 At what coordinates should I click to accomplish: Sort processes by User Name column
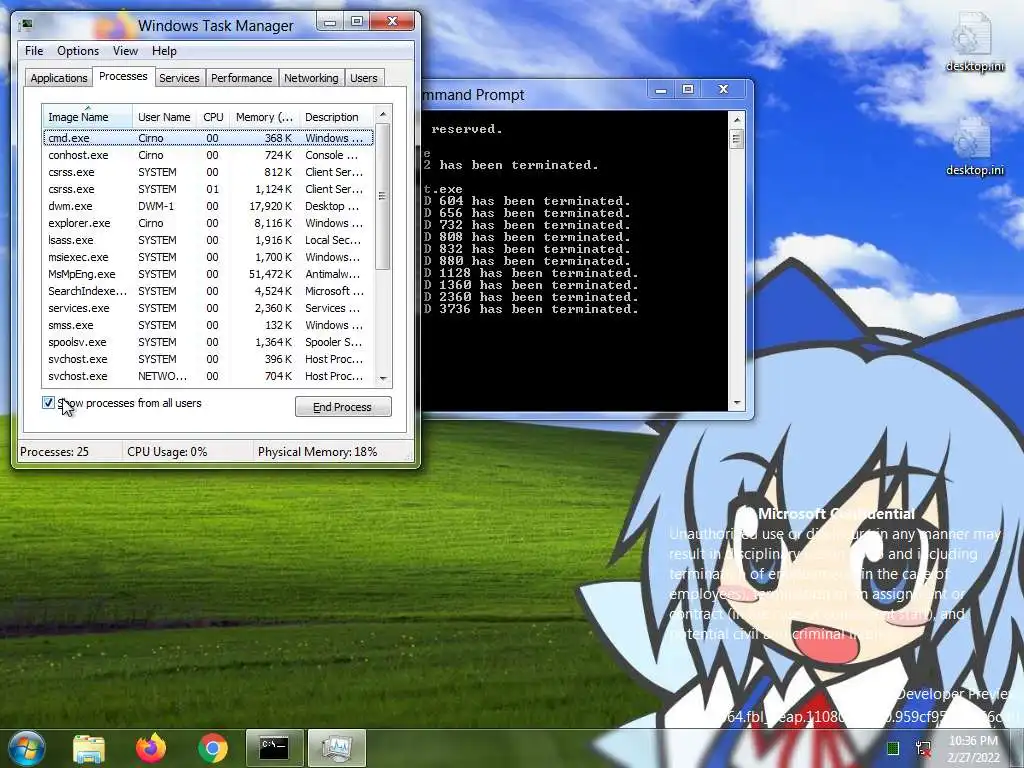point(165,117)
